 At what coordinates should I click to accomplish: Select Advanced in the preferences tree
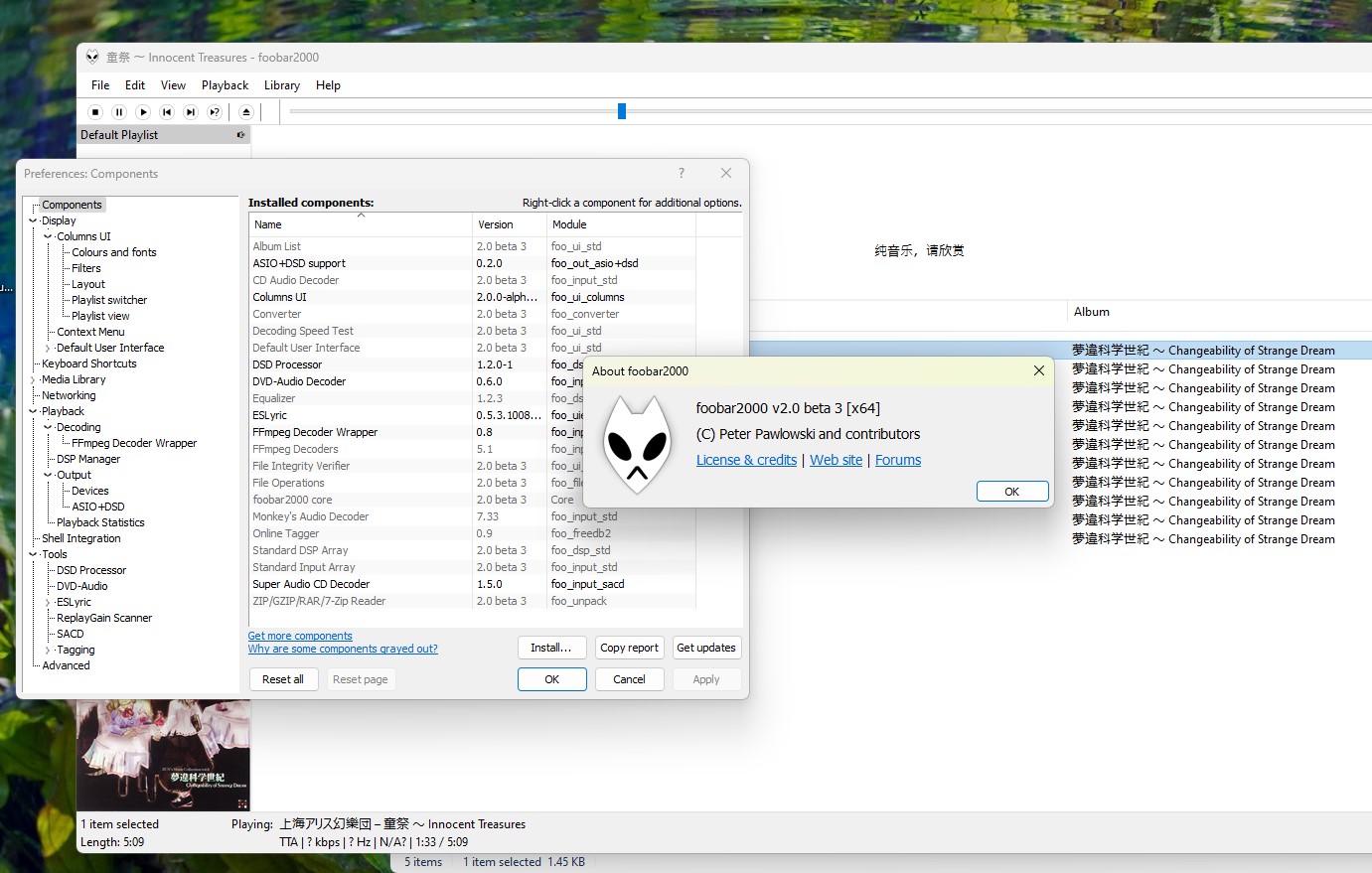(66, 665)
